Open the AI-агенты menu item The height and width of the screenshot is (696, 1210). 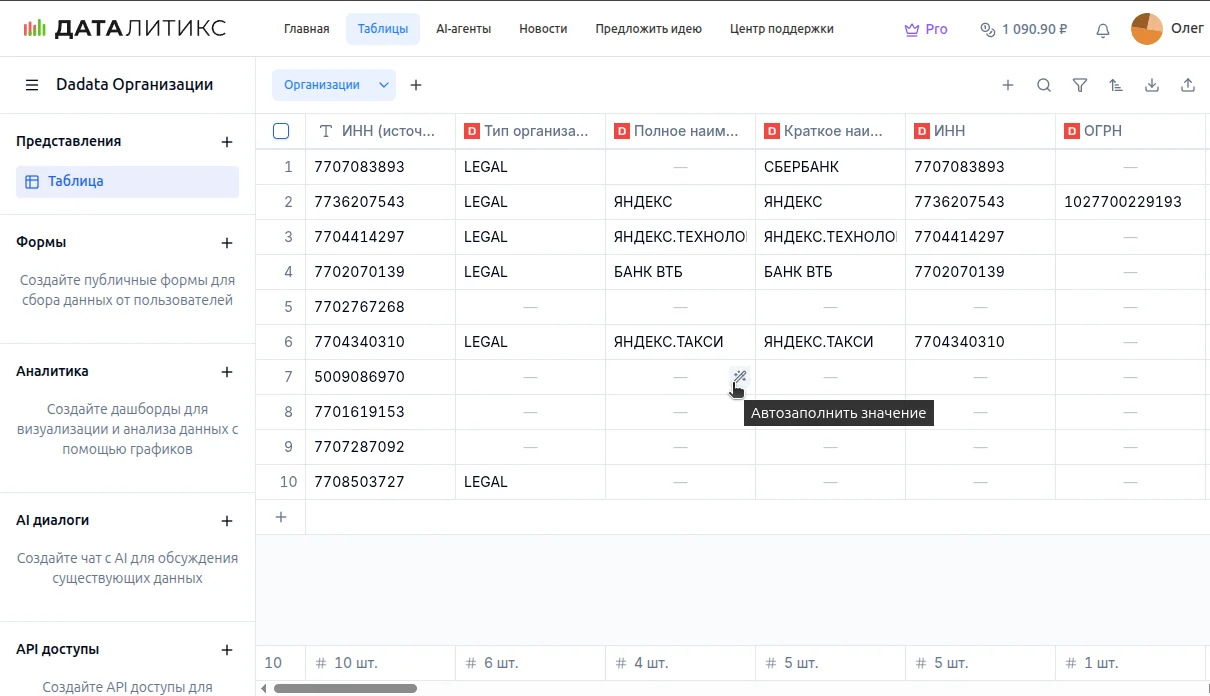pos(463,29)
